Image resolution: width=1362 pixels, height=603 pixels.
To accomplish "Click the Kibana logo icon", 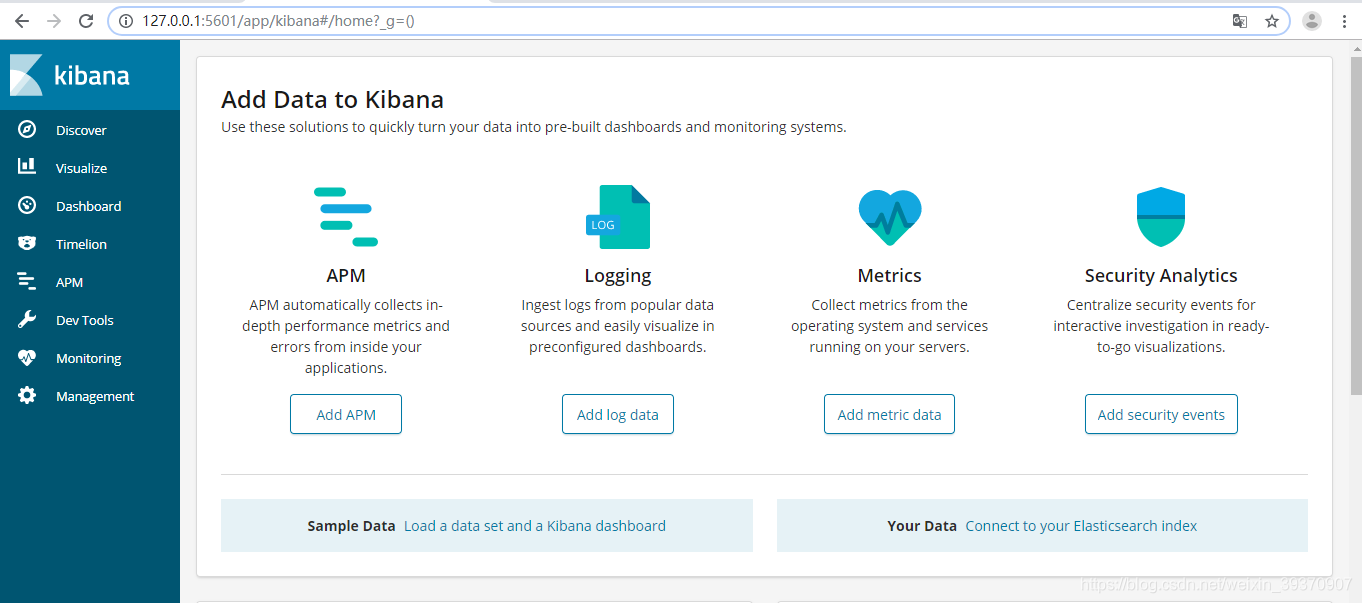I will pos(27,75).
